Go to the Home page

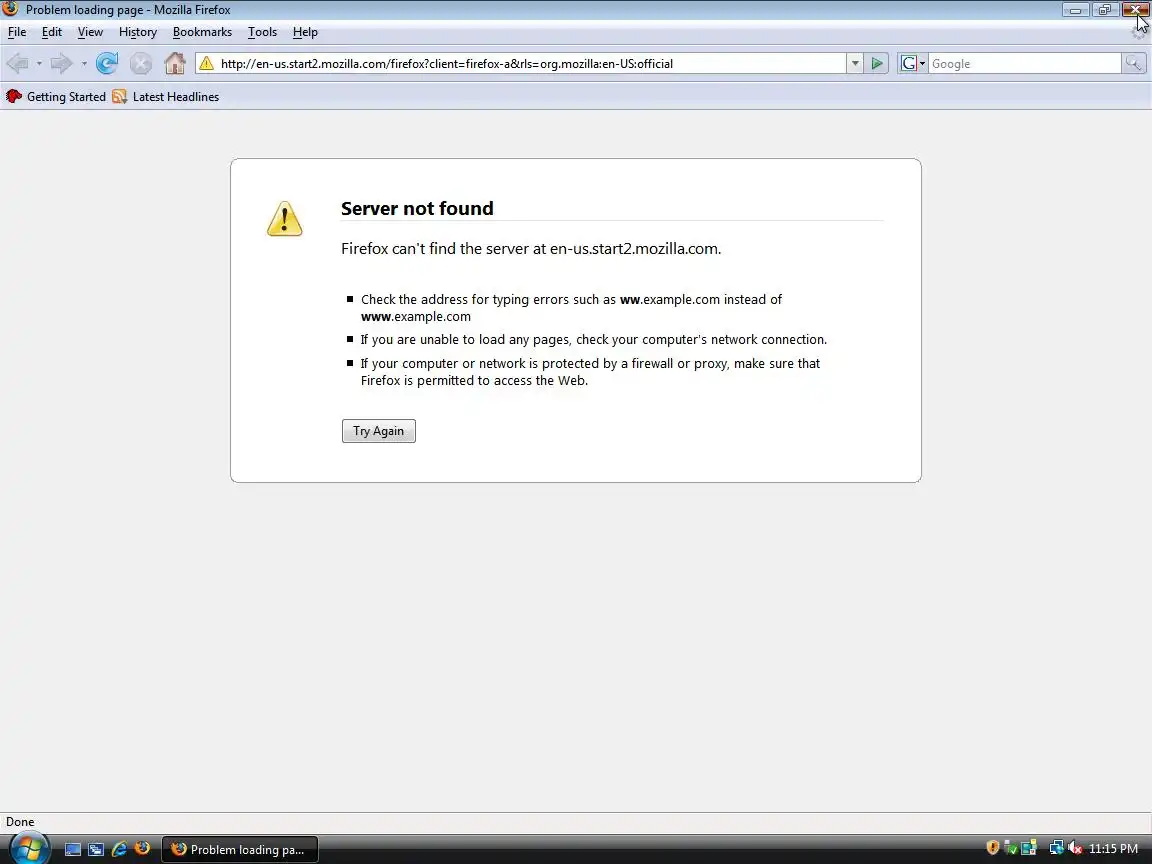point(175,64)
